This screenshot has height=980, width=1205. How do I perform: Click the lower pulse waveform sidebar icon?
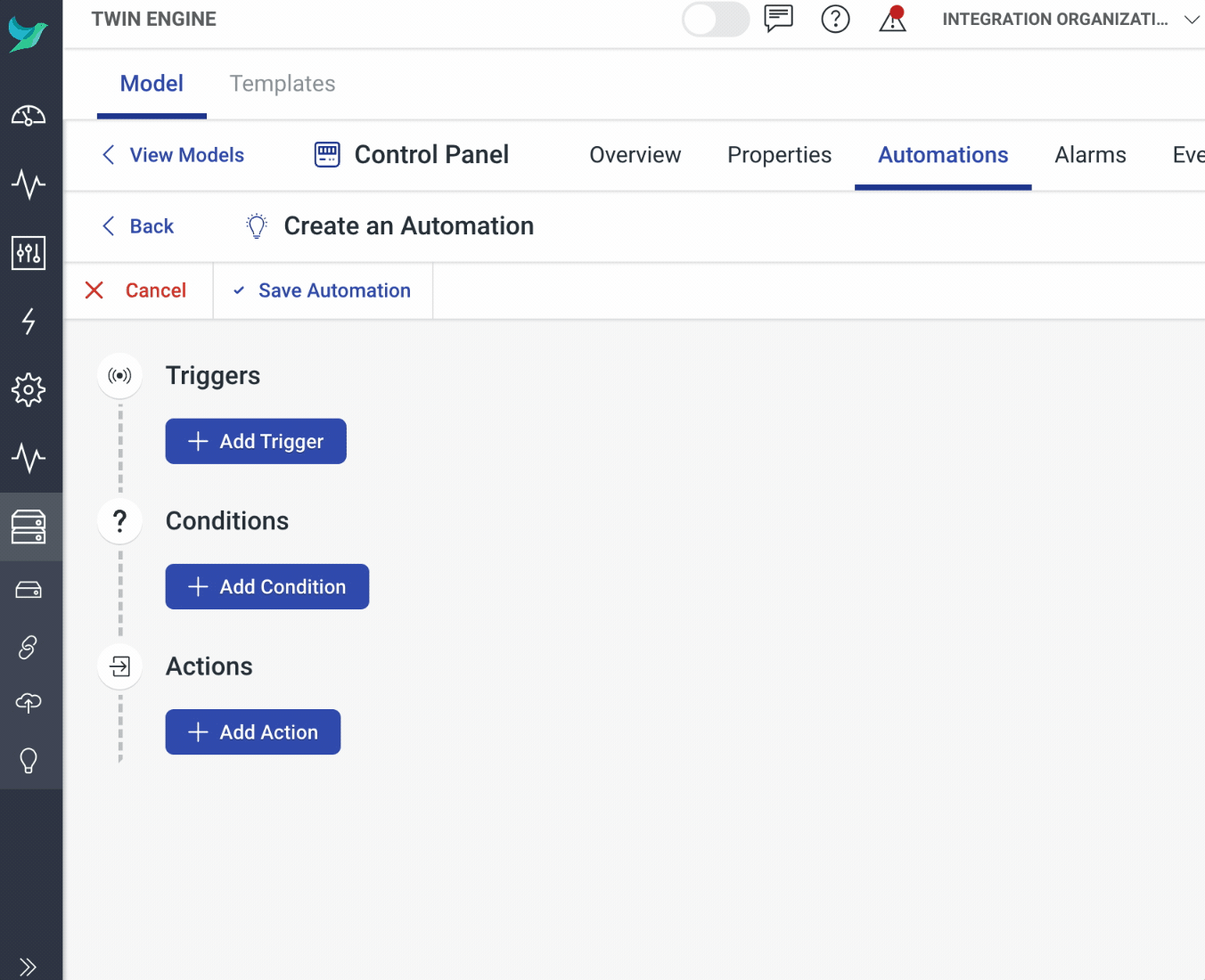pos(29,458)
